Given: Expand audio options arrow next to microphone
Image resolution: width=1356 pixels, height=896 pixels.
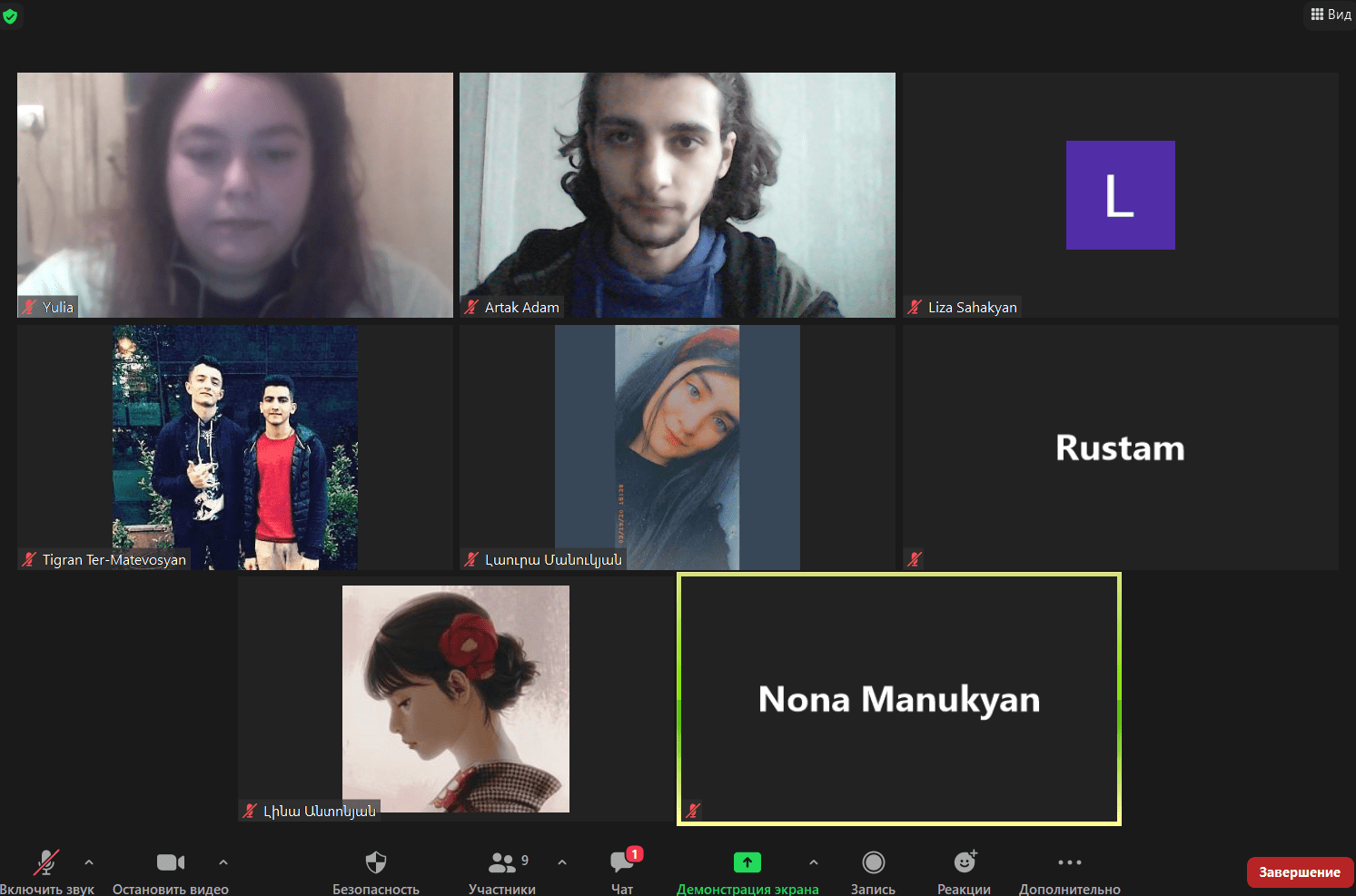Looking at the screenshot, I should click(x=89, y=862).
